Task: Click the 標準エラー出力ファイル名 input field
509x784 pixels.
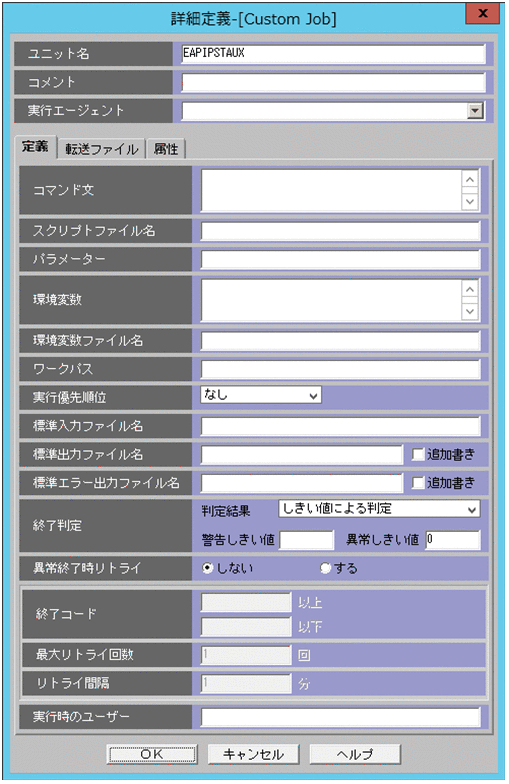Action: click(x=302, y=484)
